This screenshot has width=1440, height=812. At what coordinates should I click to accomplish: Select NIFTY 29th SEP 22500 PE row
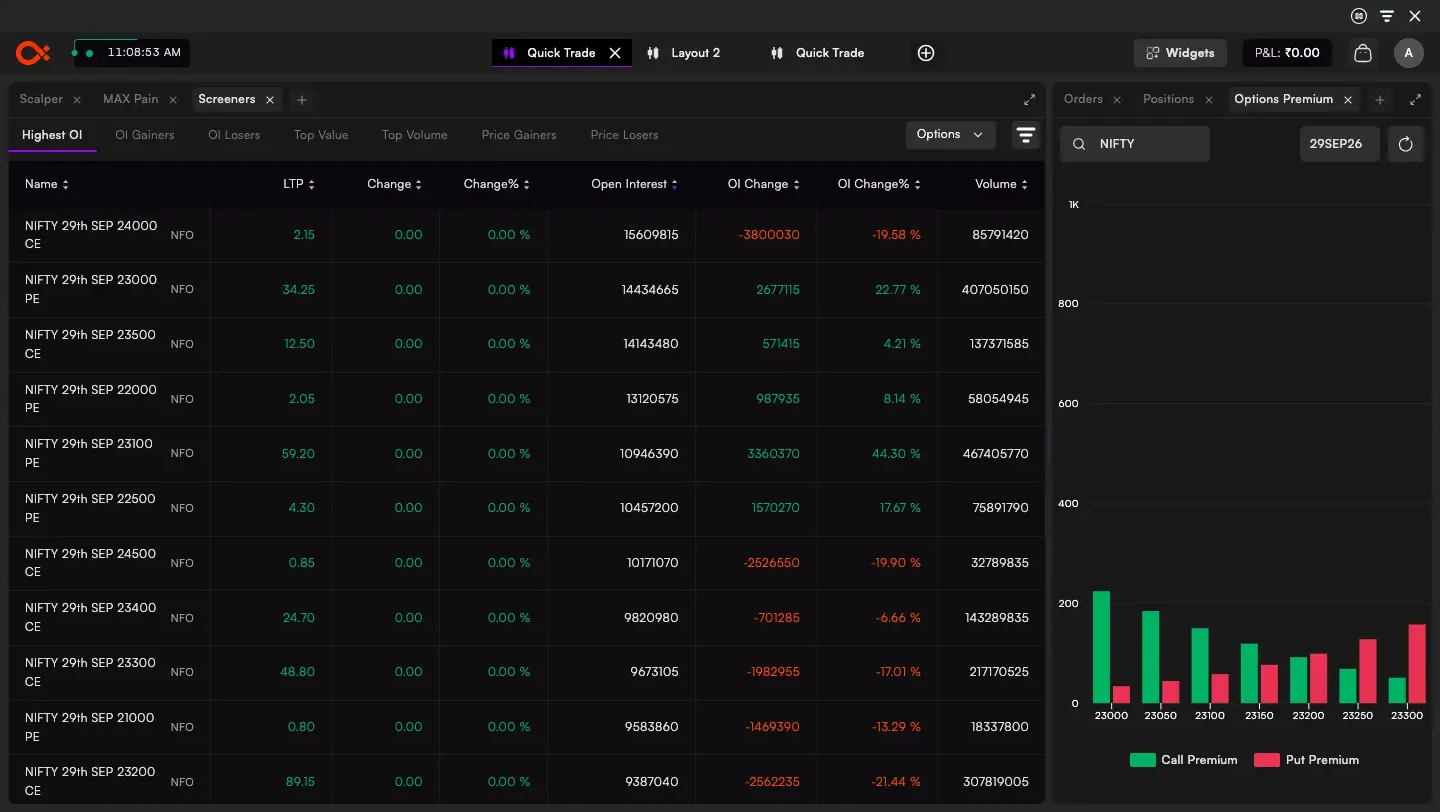click(x=526, y=508)
